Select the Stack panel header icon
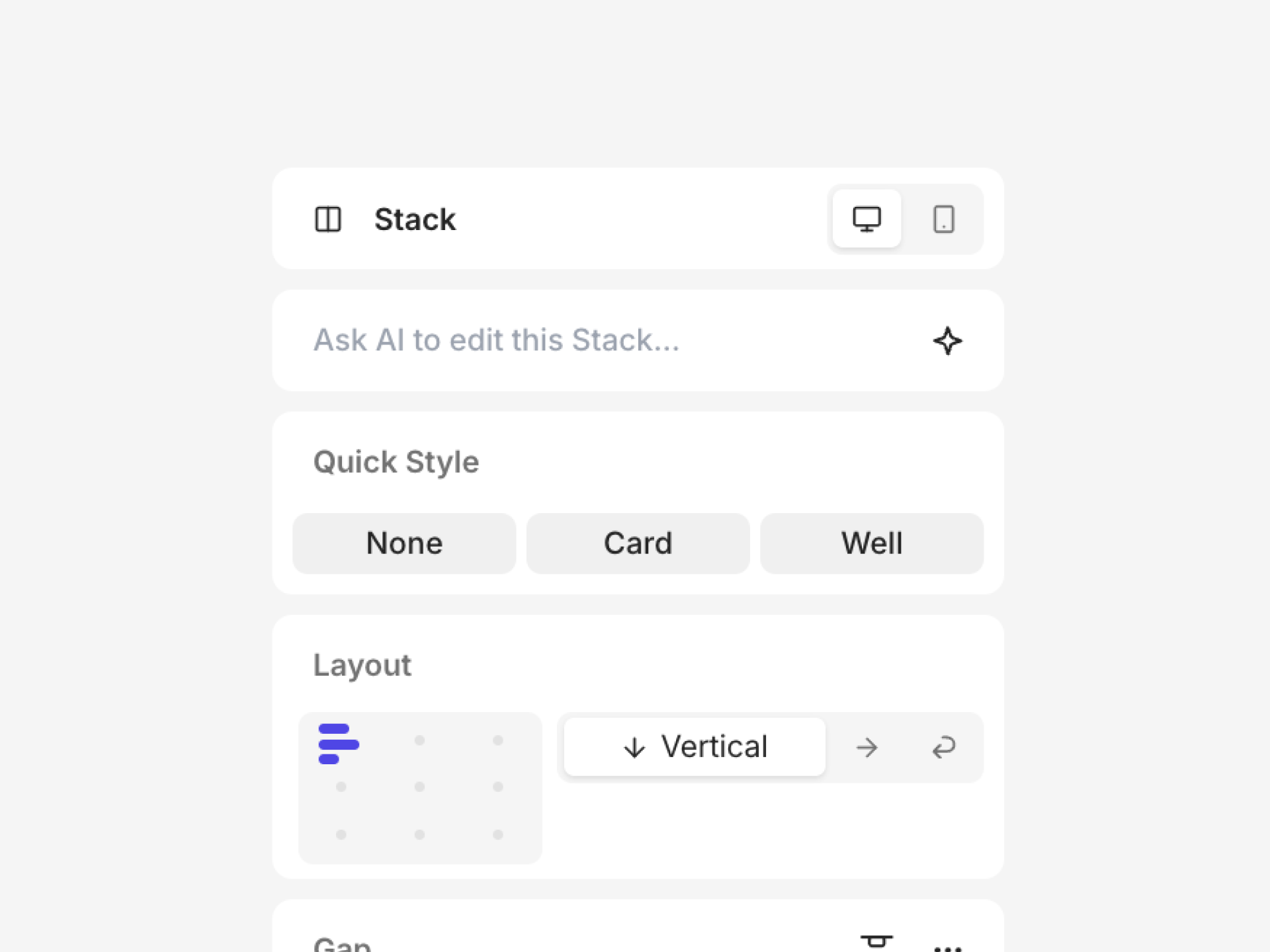The image size is (1270, 952). point(329,219)
